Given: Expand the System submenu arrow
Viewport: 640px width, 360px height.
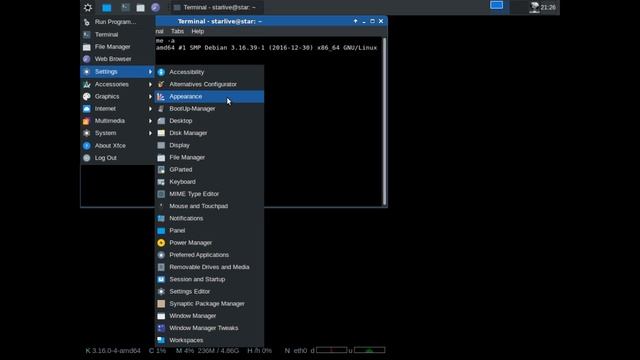Looking at the screenshot, I should coord(150,133).
